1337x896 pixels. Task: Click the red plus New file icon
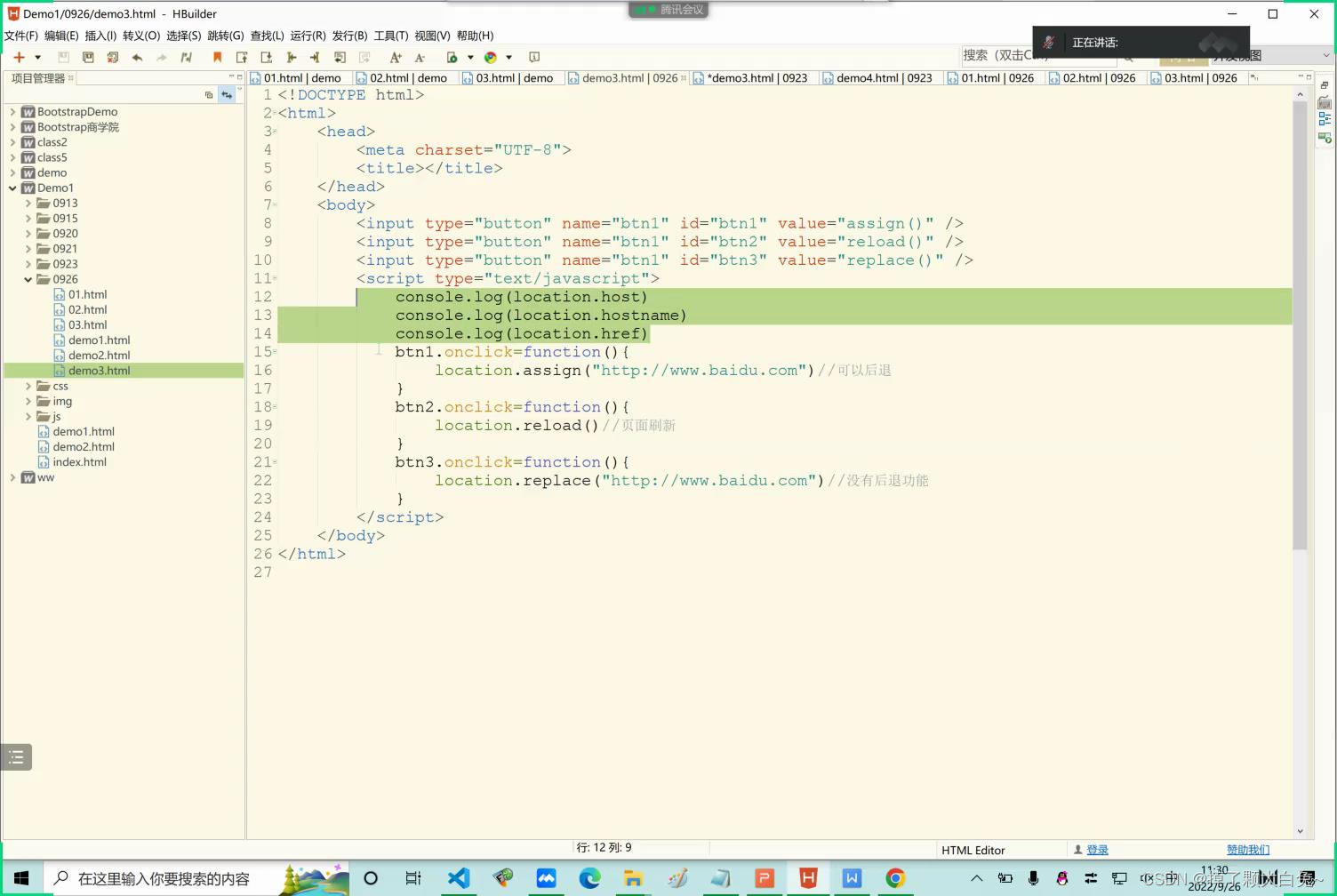(19, 57)
